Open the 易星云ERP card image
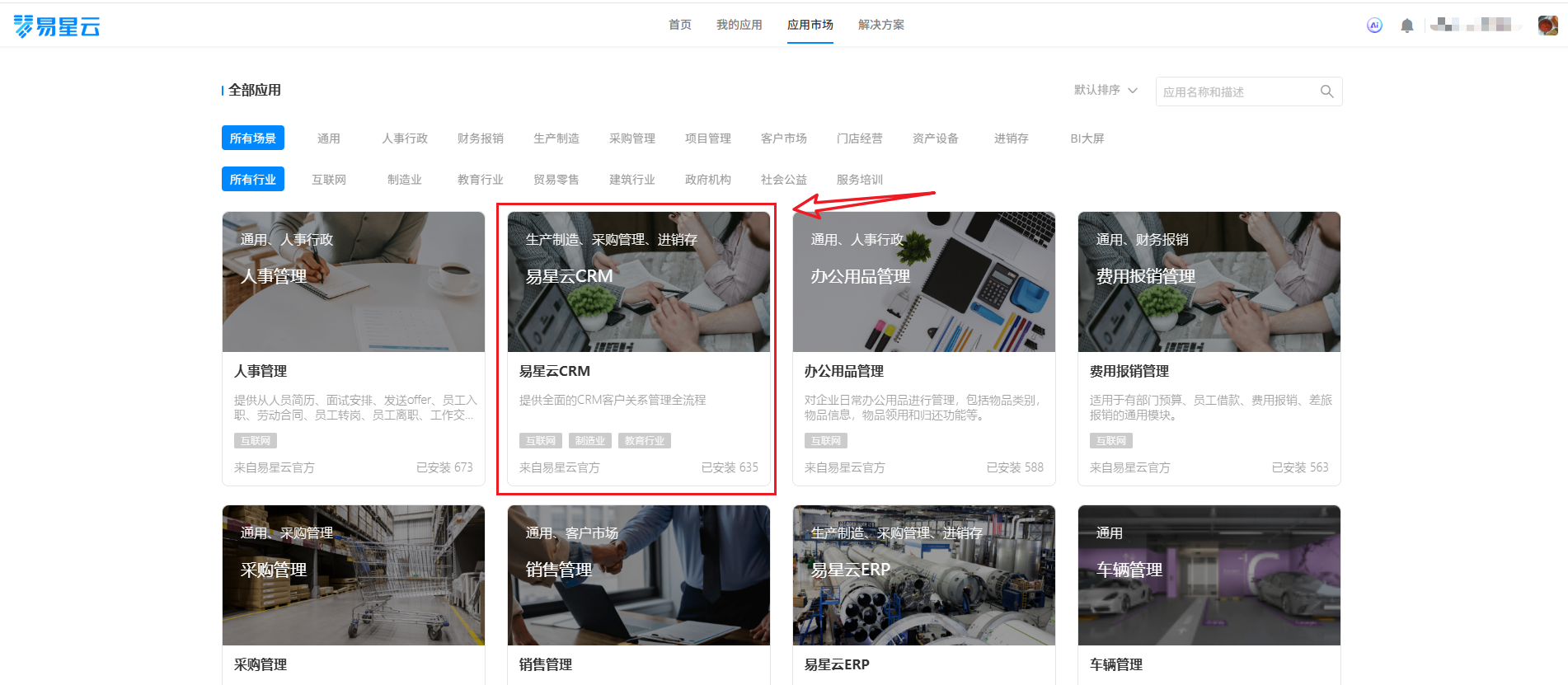 924,575
